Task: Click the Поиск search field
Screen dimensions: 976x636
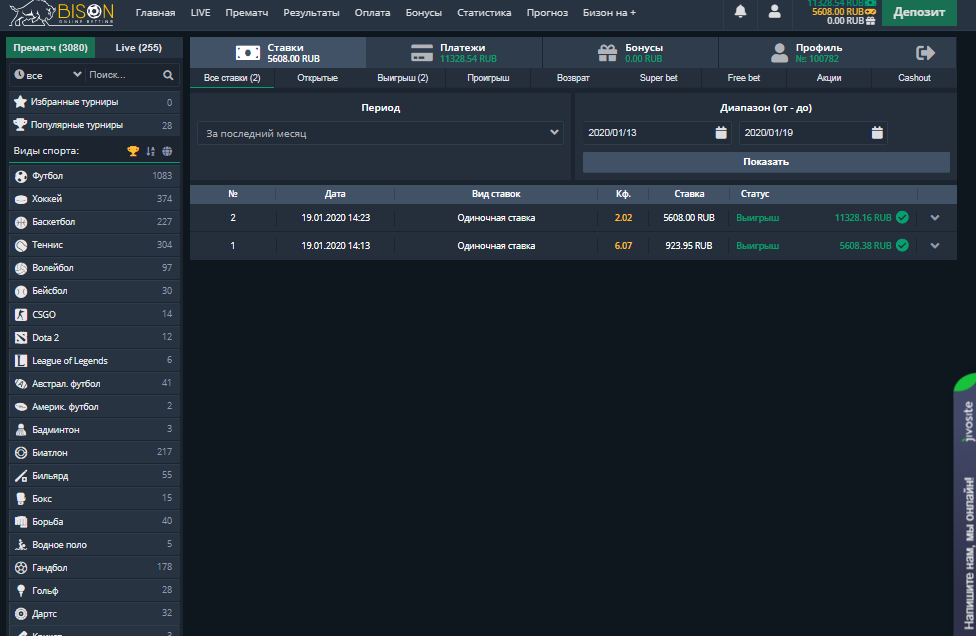Action: coord(120,75)
